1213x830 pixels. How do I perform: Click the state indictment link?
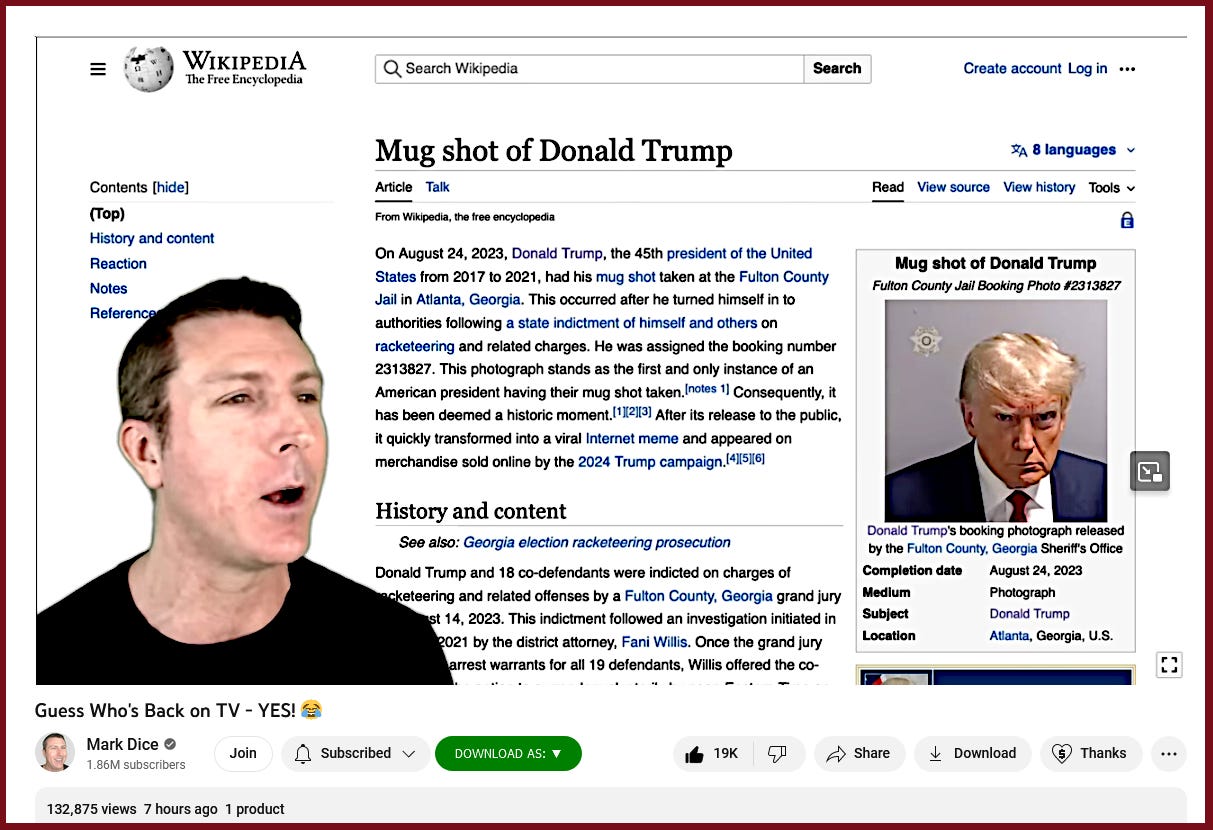click(x=631, y=323)
